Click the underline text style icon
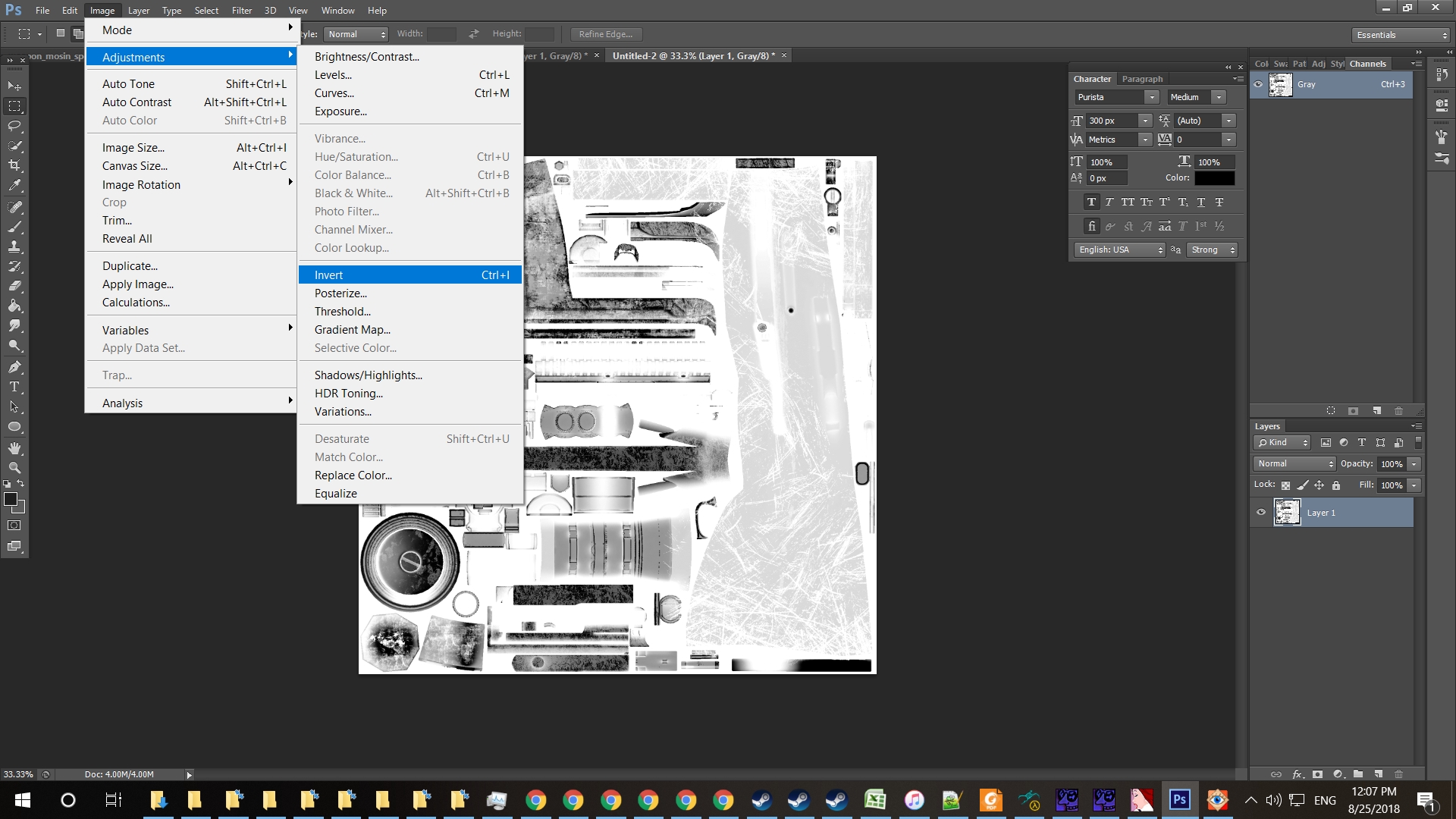This screenshot has height=819, width=1456. [x=1200, y=202]
